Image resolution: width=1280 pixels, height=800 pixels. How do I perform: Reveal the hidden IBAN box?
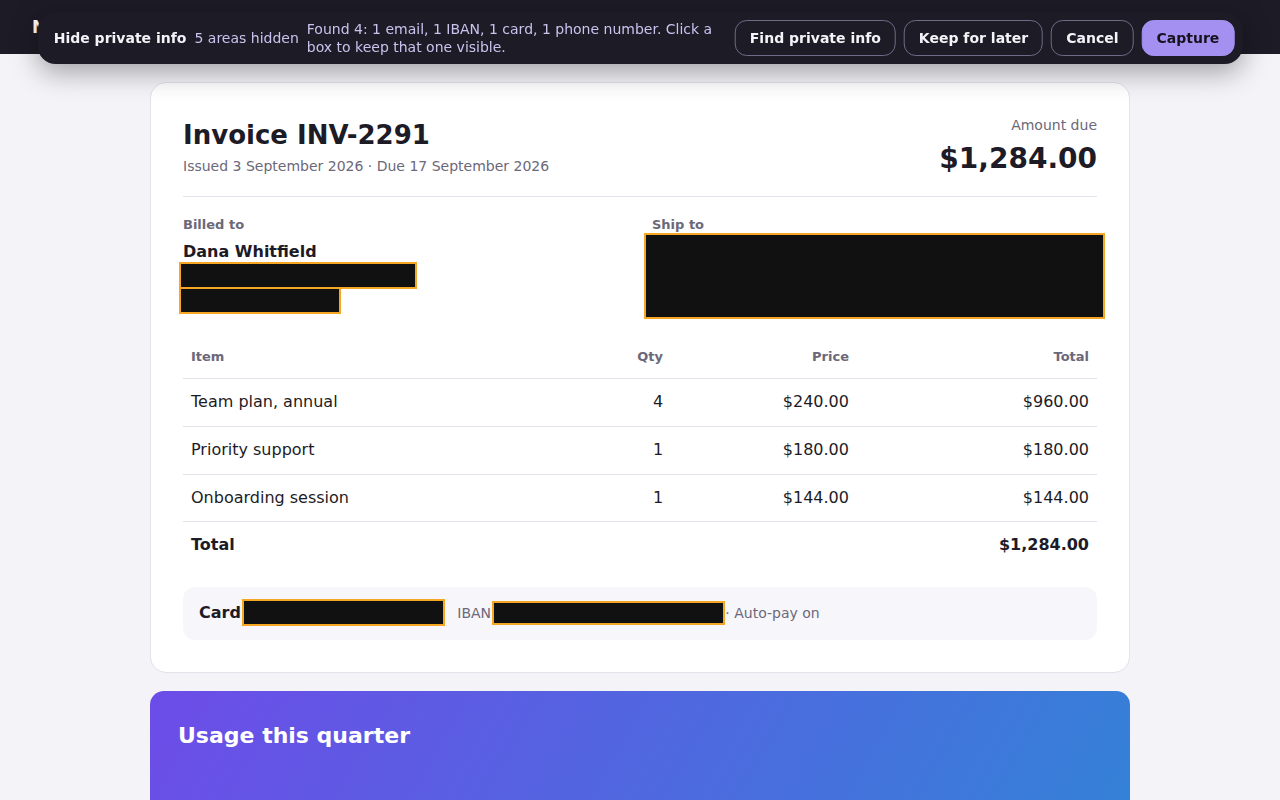coord(608,613)
